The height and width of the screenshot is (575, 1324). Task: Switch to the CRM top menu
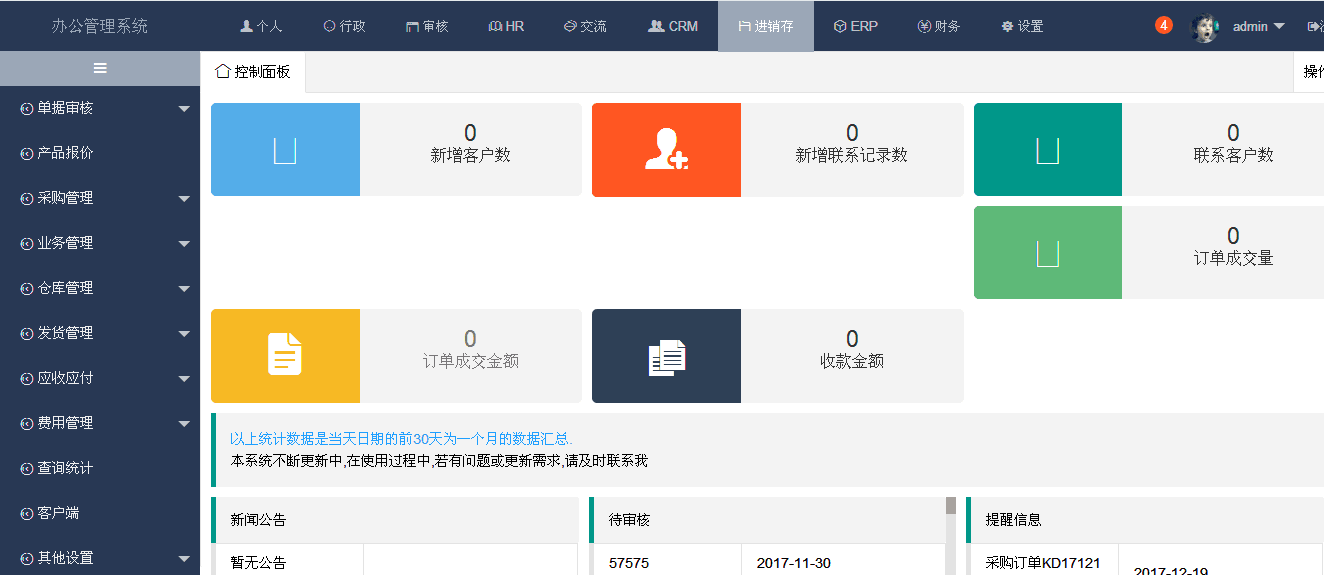[673, 26]
